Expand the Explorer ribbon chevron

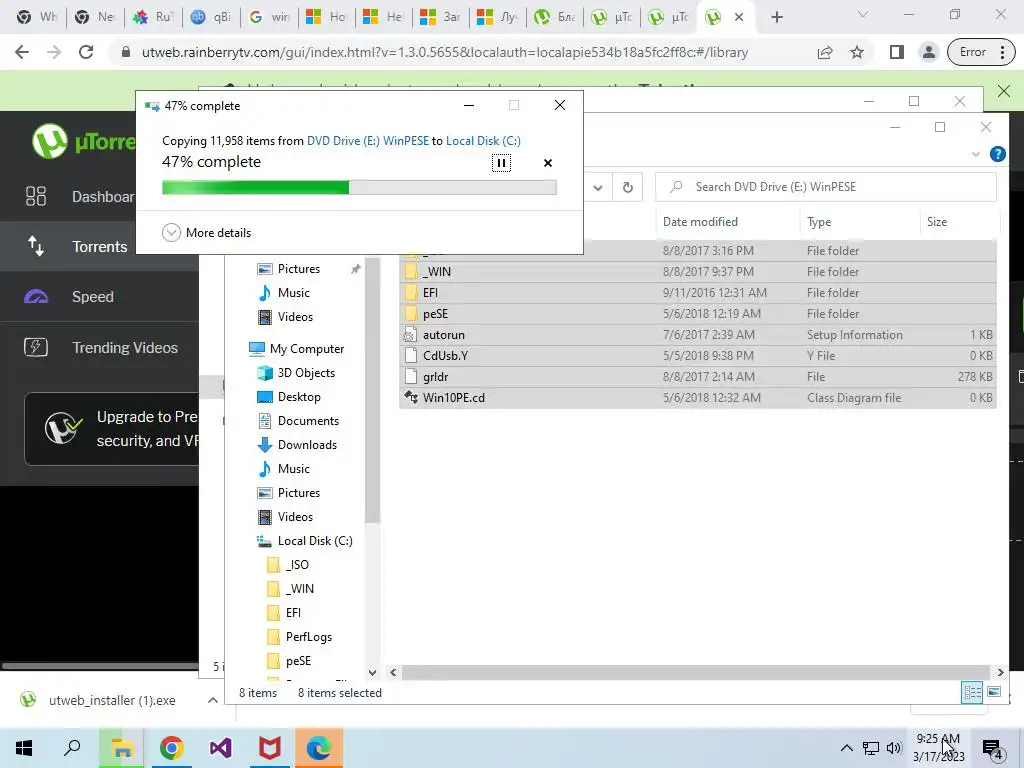click(976, 154)
